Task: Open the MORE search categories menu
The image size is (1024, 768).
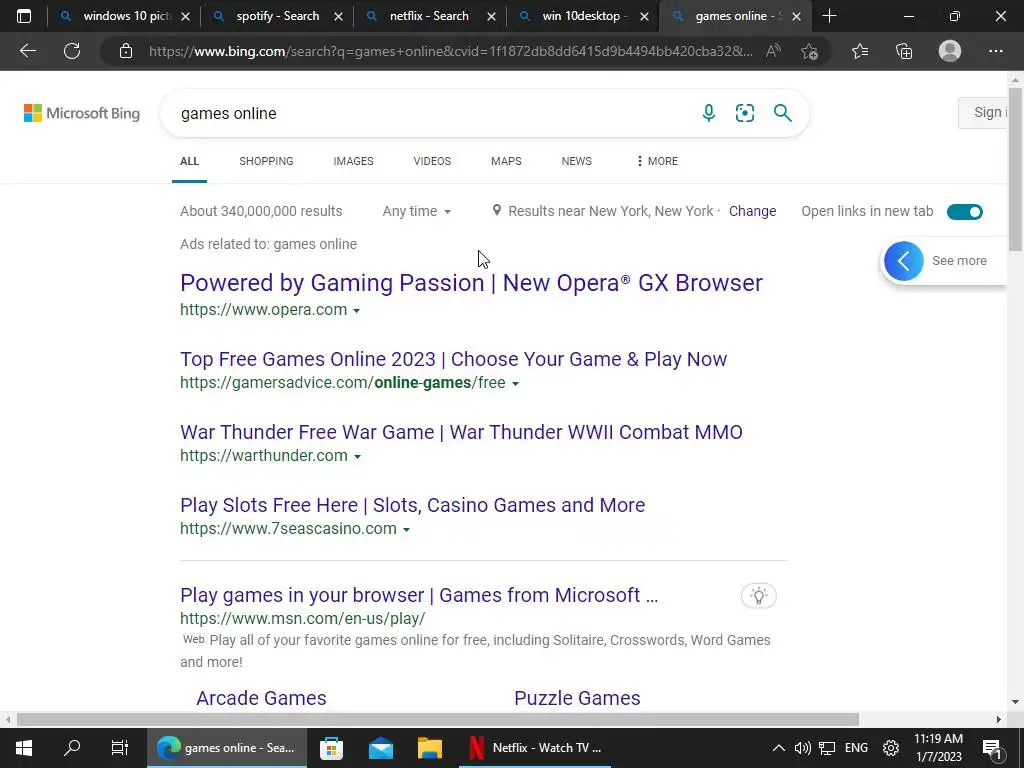Action: click(657, 161)
